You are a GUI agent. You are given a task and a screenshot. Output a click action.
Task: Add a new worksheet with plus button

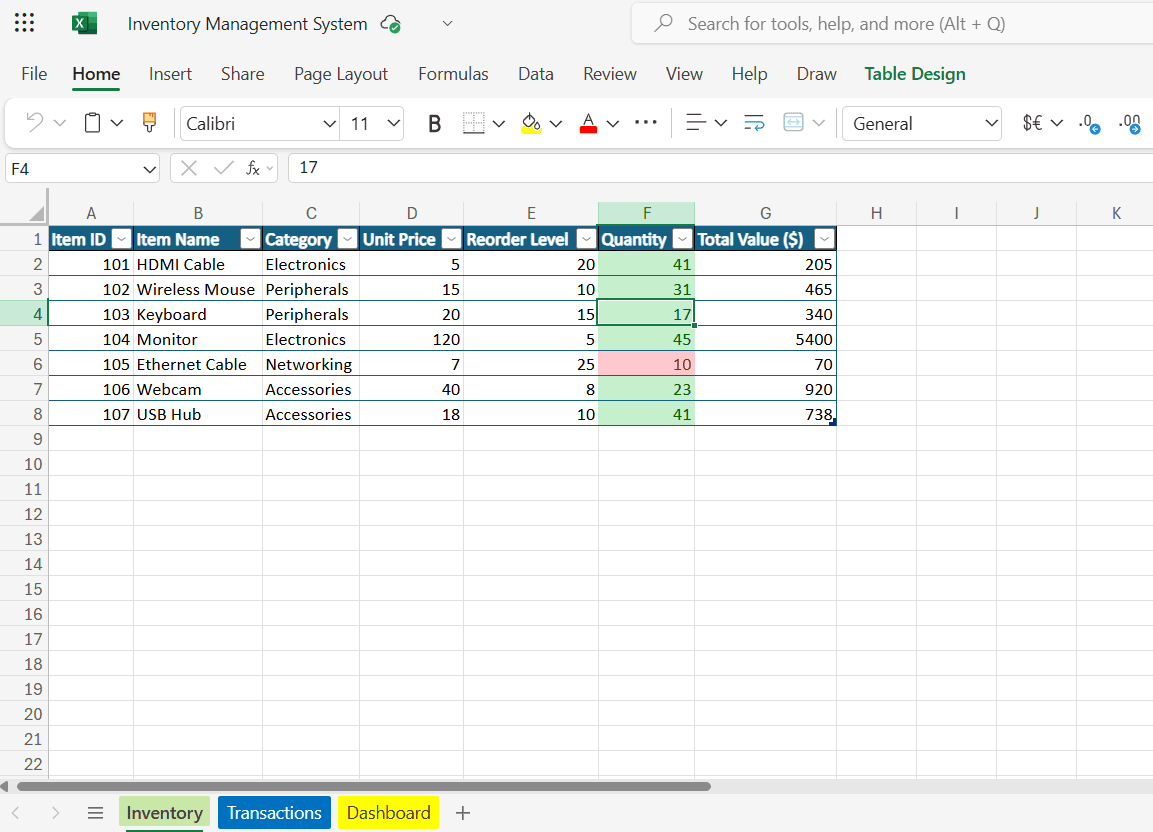[463, 812]
